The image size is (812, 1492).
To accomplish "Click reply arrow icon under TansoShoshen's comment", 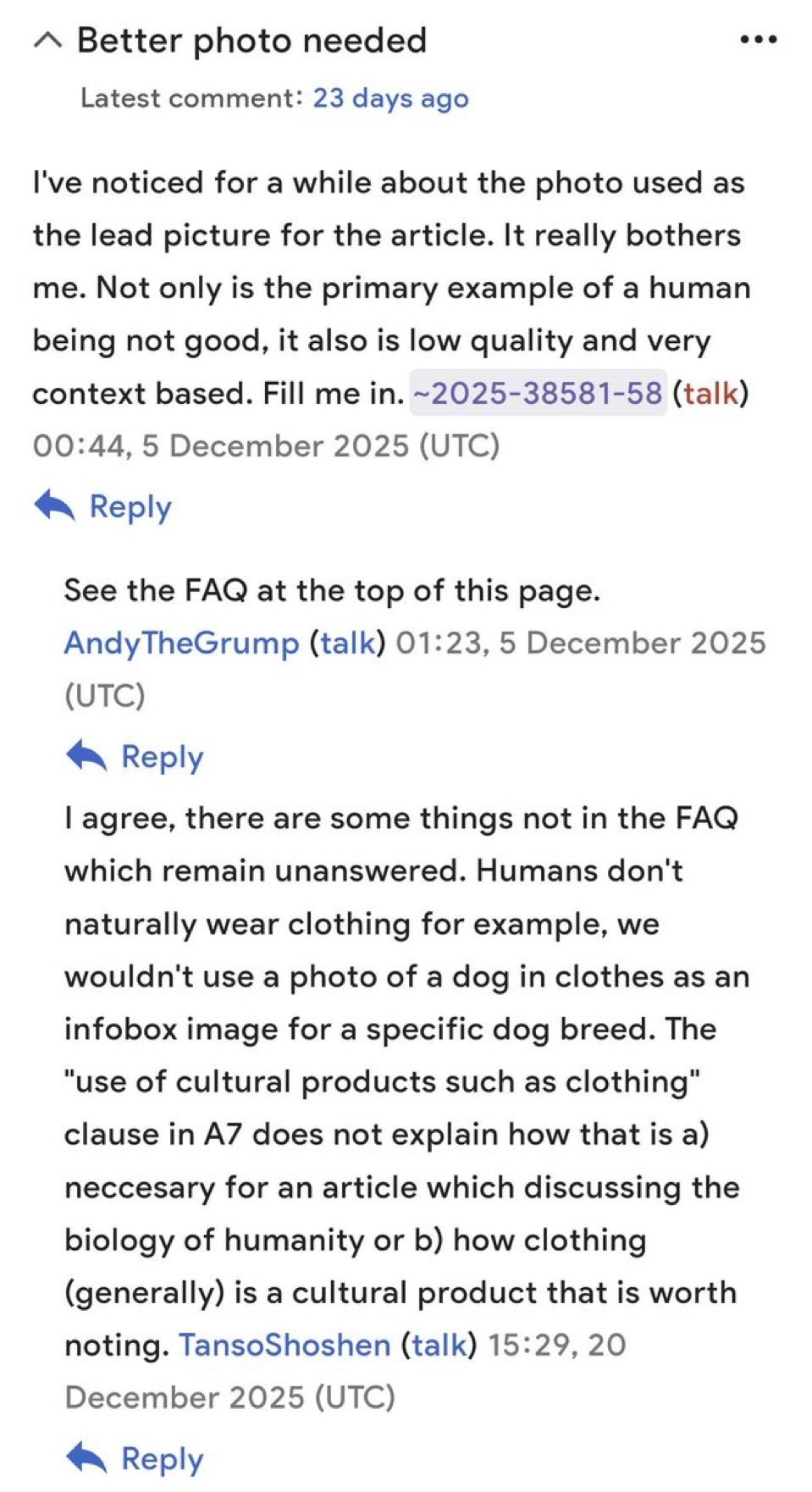I will pyautogui.click(x=86, y=1458).
